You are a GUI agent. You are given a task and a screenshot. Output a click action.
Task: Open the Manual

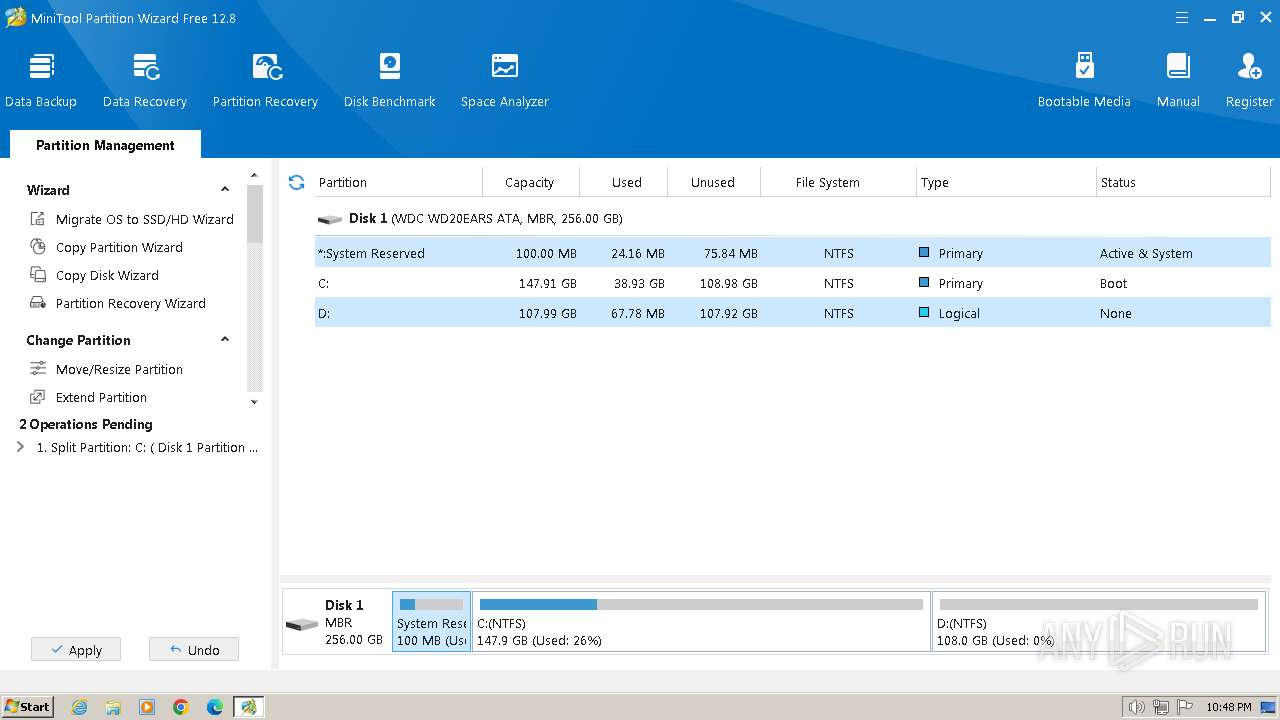click(1178, 80)
